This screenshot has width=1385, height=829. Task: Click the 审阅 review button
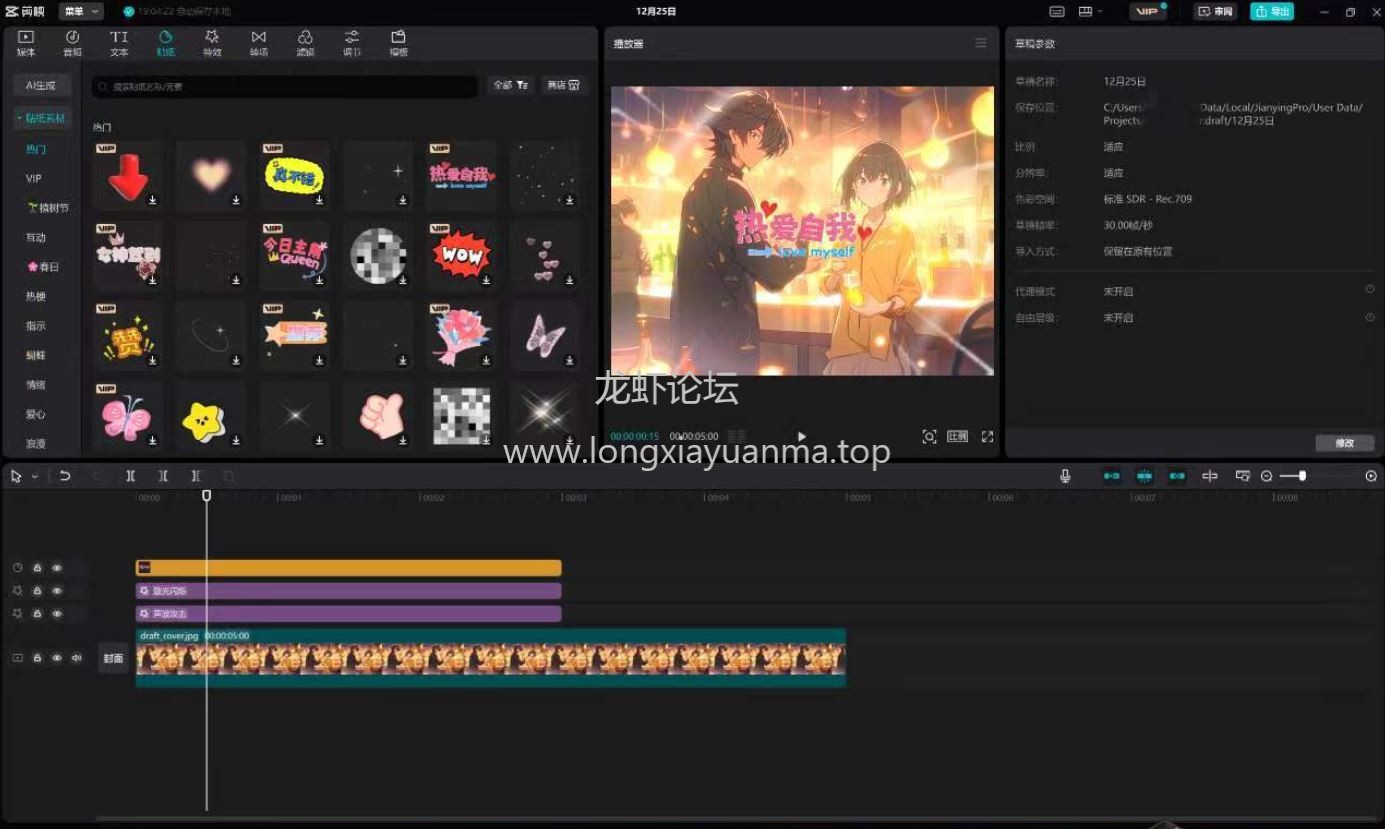point(1216,11)
